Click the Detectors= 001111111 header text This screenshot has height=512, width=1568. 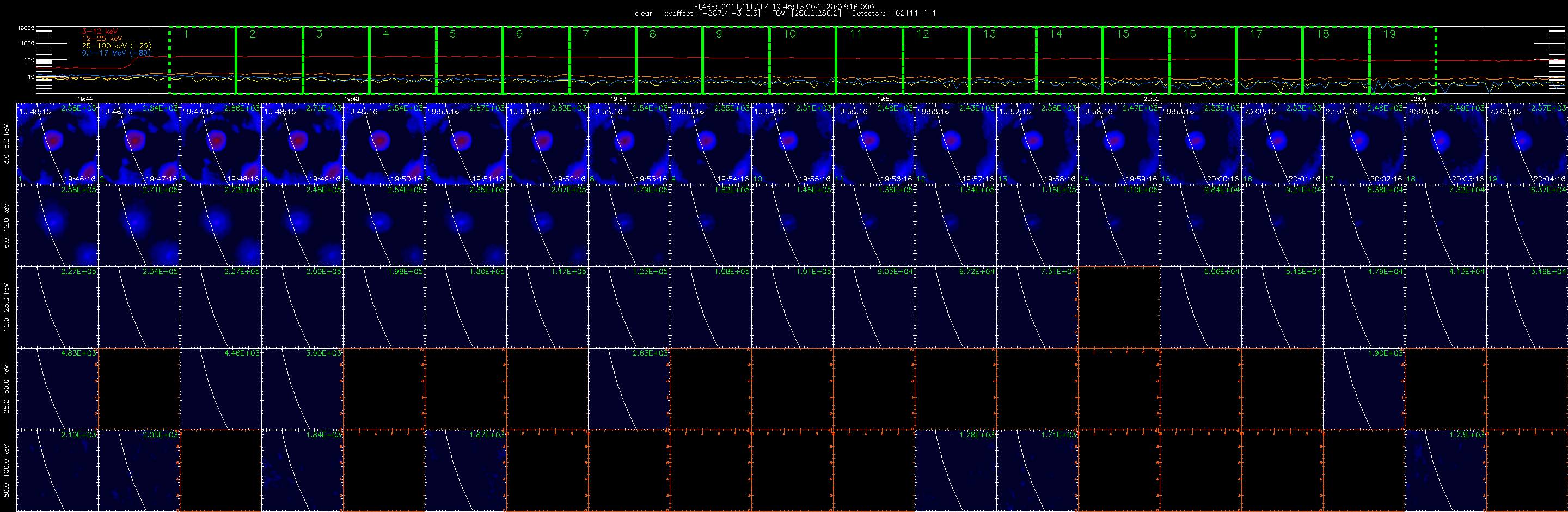(893, 14)
